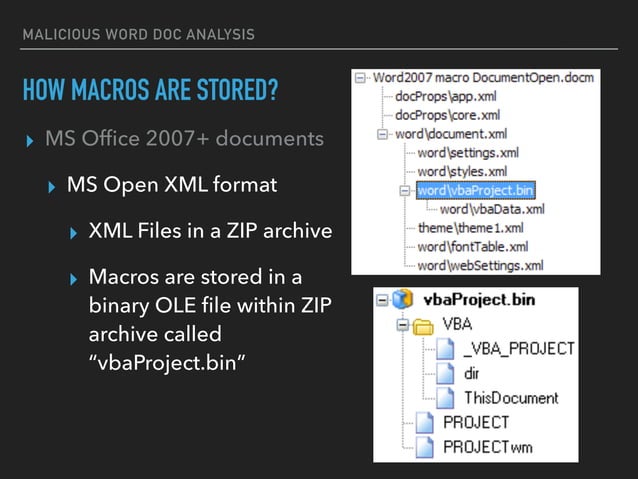Select bold vbaProject.bin label in lower tree
The width and height of the screenshot is (638, 479).
(479, 300)
